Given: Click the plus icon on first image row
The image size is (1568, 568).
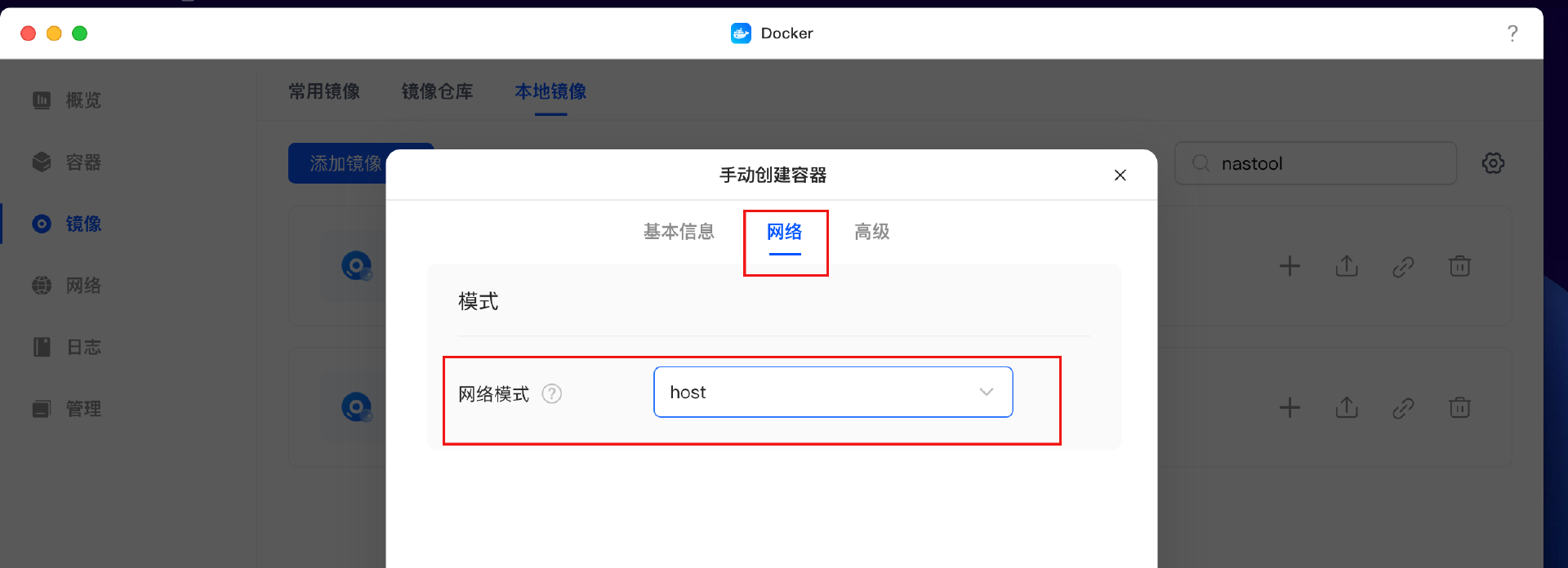Looking at the screenshot, I should (1290, 266).
